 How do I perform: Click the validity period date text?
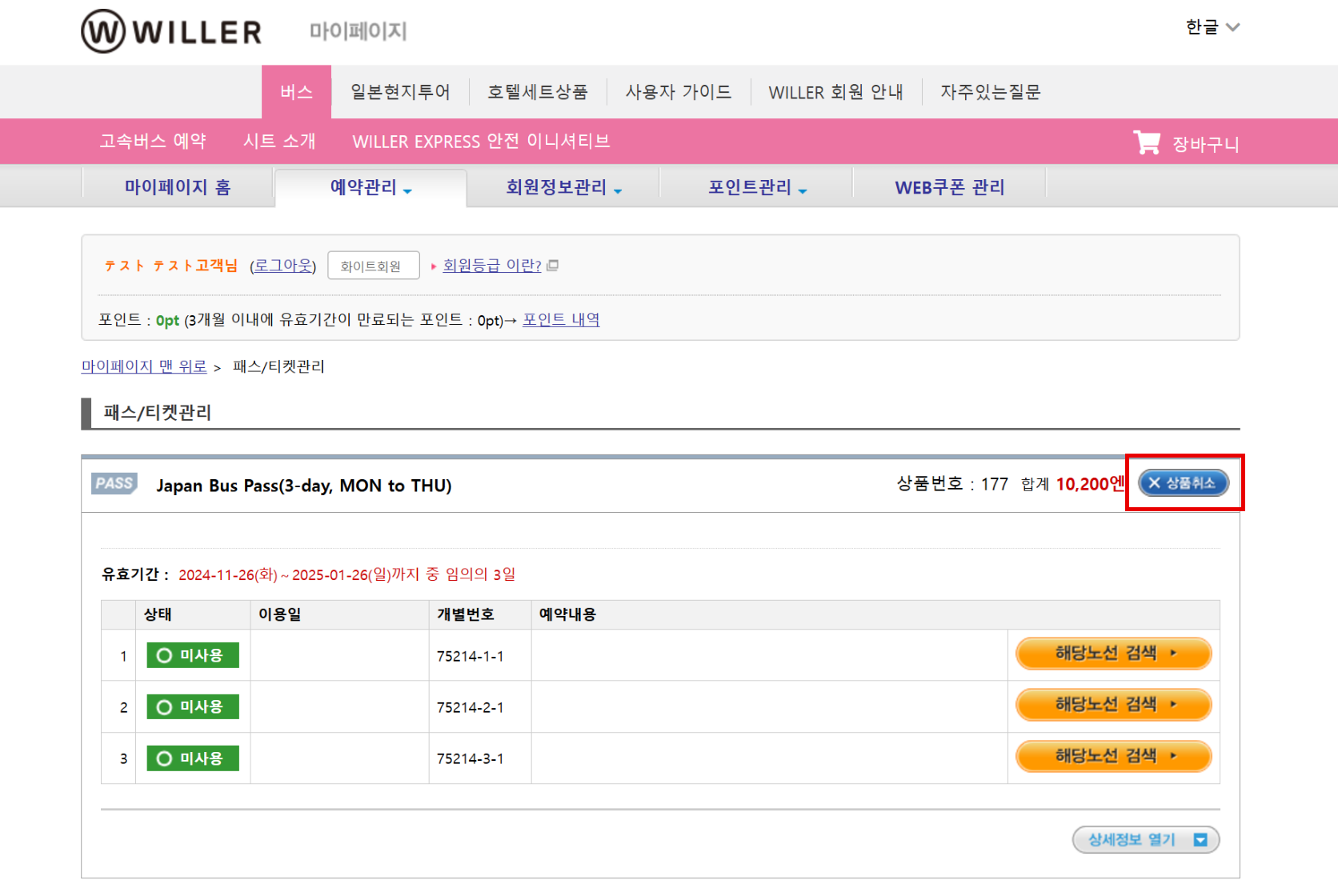(x=347, y=574)
